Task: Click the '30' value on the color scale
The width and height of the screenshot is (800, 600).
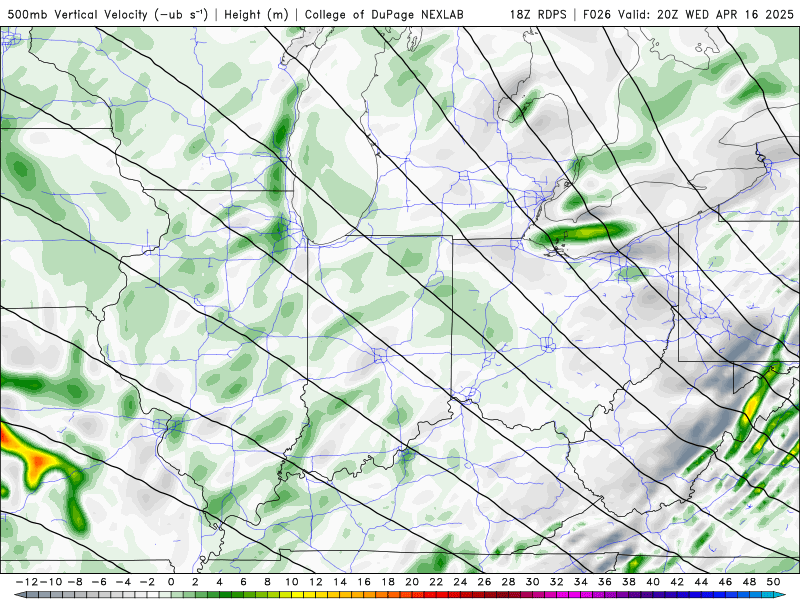Action: (x=533, y=582)
